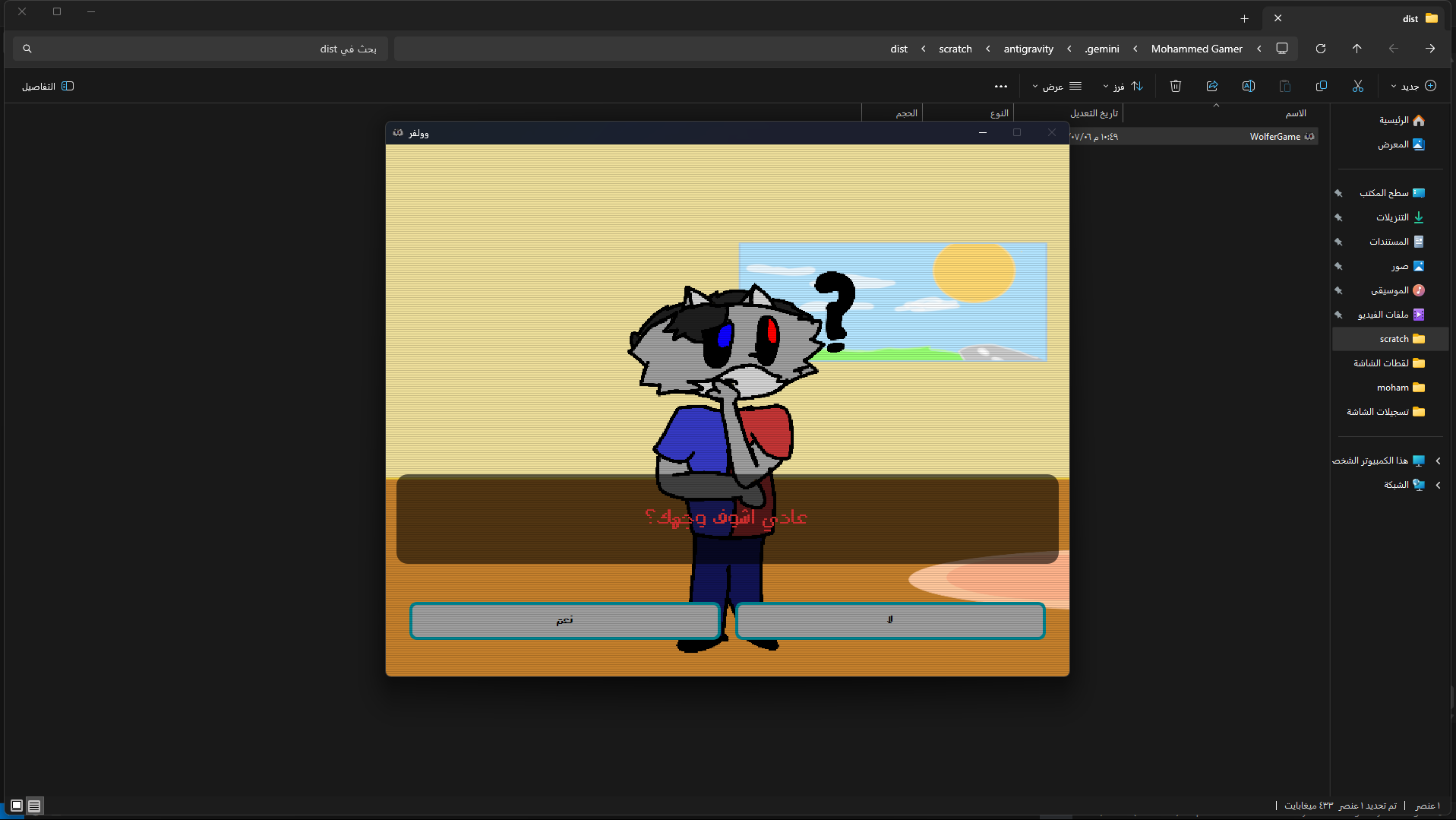Image resolution: width=1456 pixels, height=820 pixels.
Task: Open the three-dots more options menu
Action: coord(1001,86)
